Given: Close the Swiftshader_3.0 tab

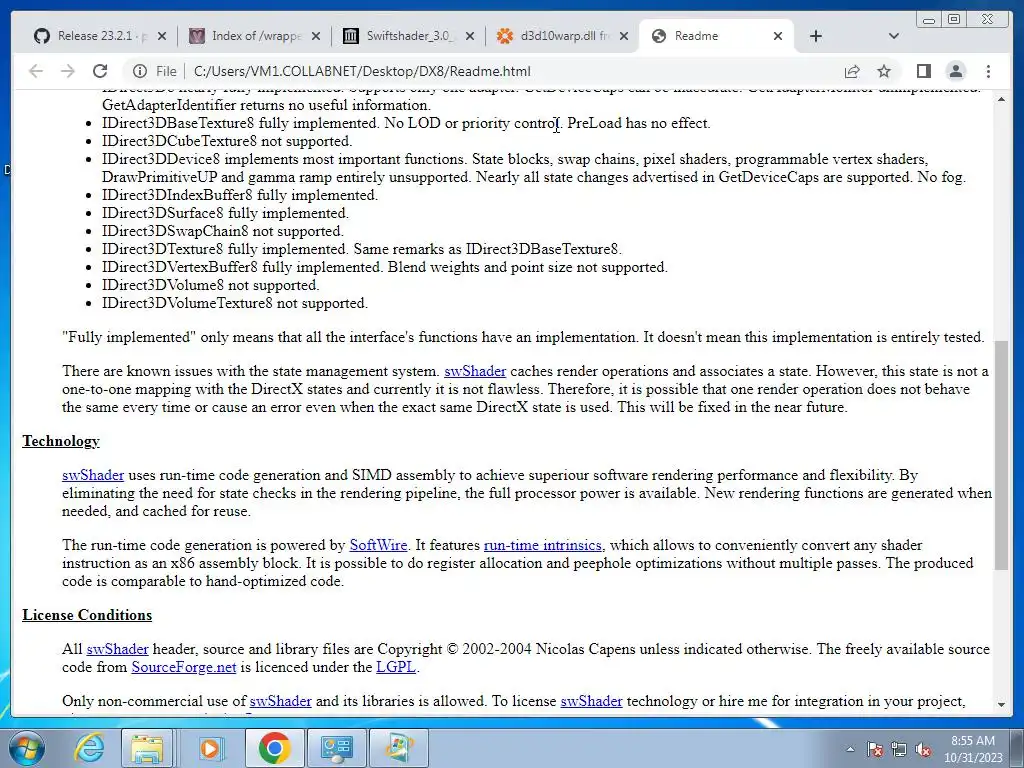Looking at the screenshot, I should [470, 37].
